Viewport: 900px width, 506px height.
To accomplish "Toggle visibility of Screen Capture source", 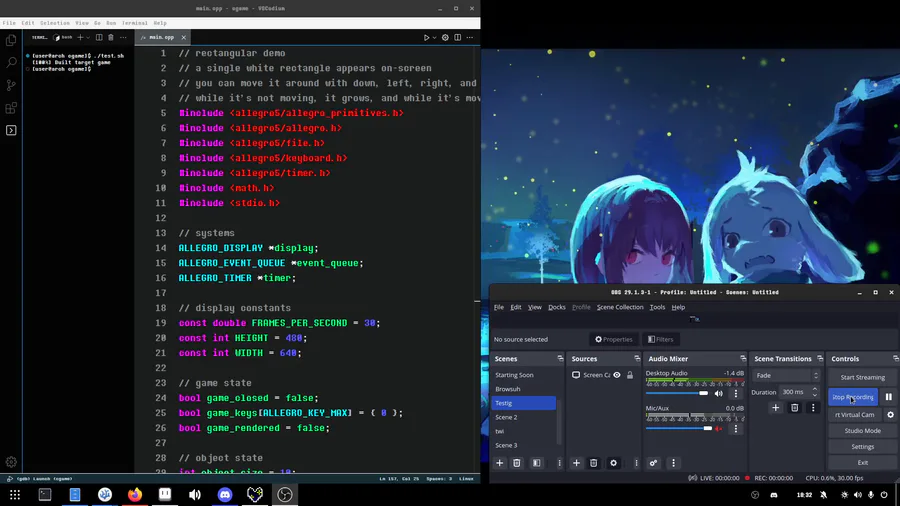I will tap(617, 375).
